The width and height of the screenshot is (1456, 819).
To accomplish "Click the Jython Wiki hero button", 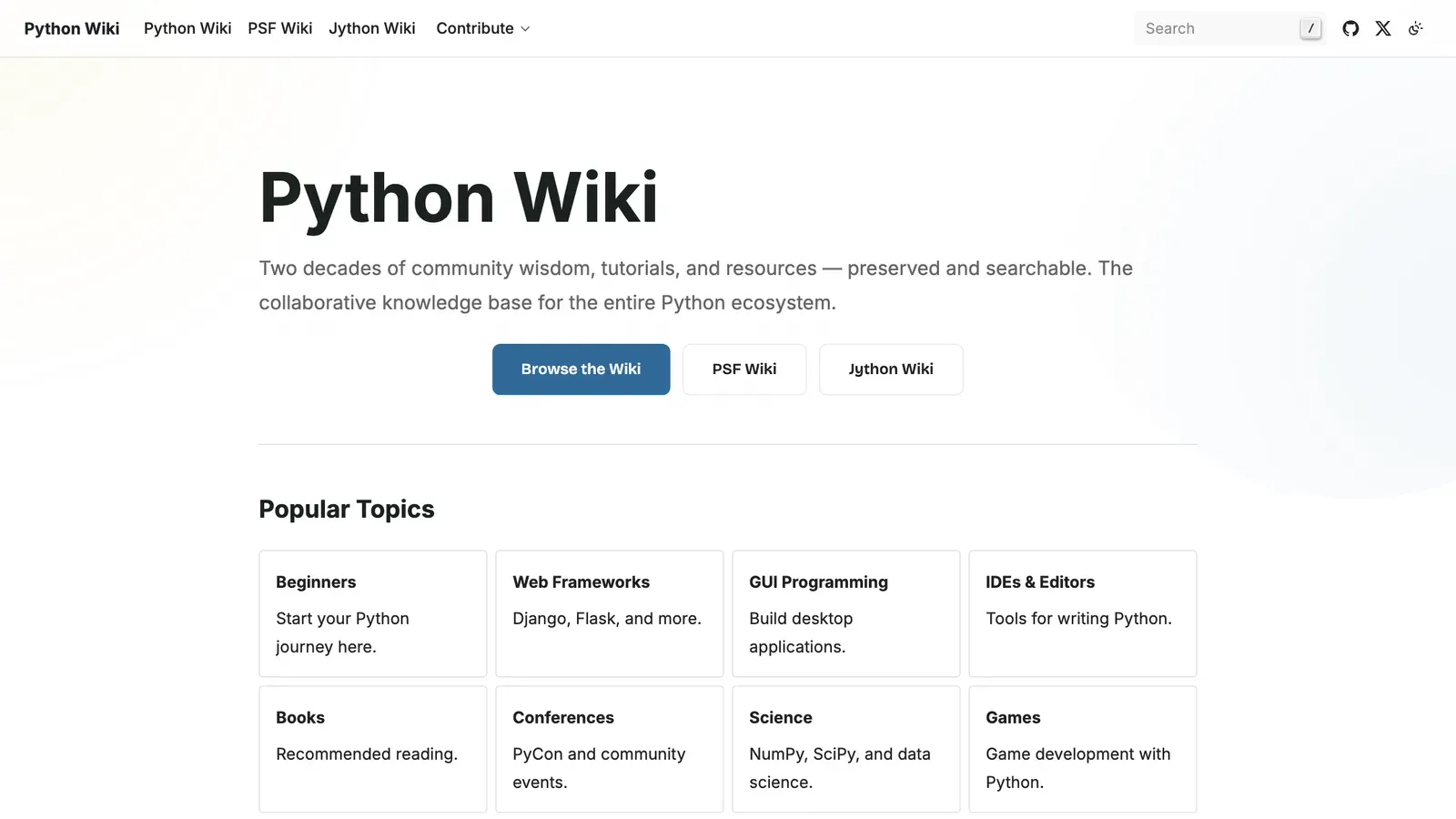I will tap(891, 369).
